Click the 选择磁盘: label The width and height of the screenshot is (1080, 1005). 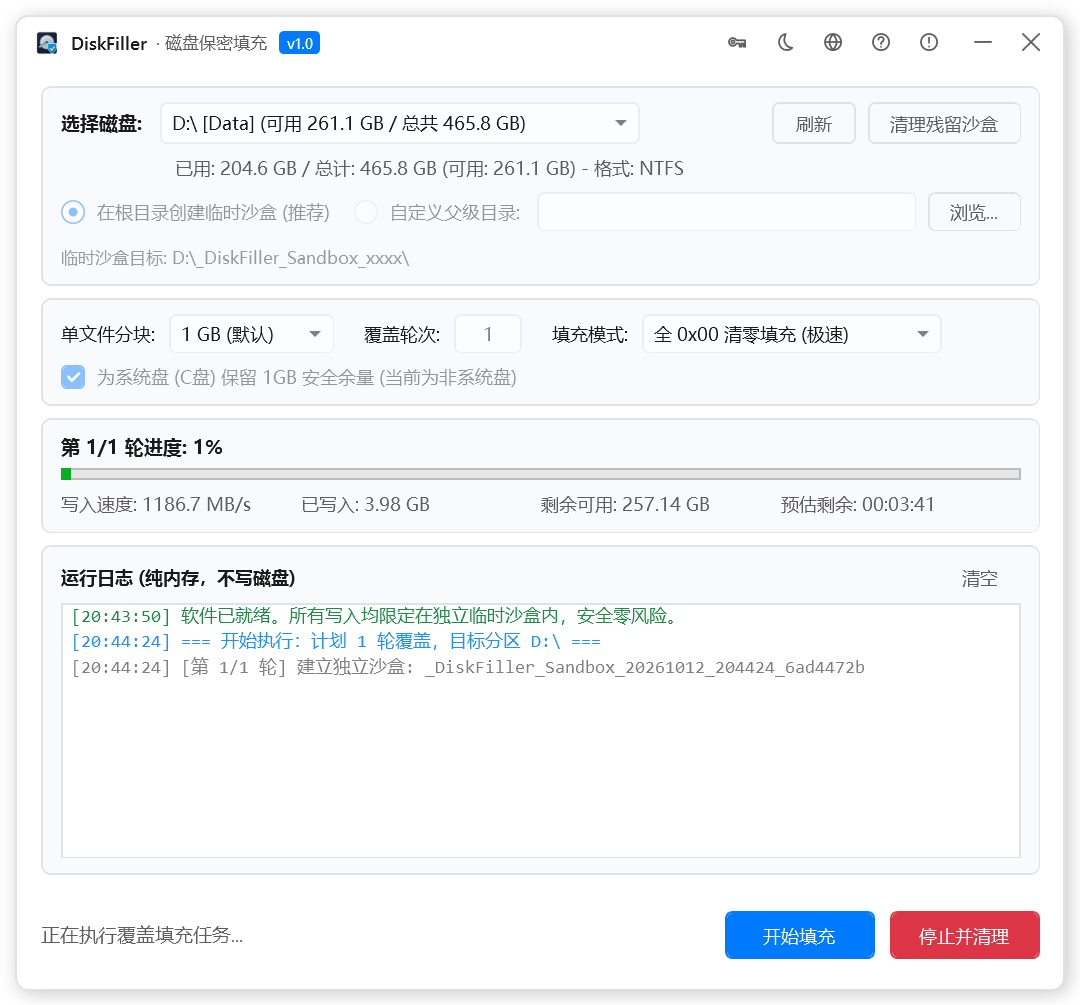click(x=101, y=124)
